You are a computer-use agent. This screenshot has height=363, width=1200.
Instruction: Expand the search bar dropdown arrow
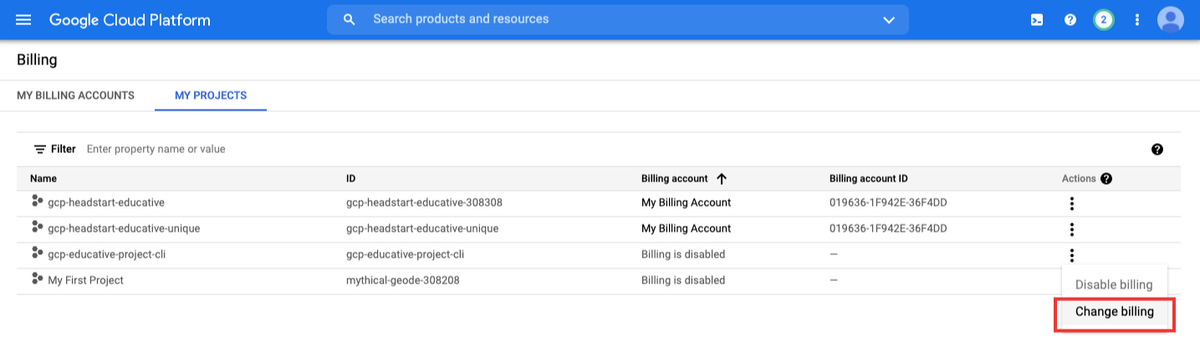(889, 20)
